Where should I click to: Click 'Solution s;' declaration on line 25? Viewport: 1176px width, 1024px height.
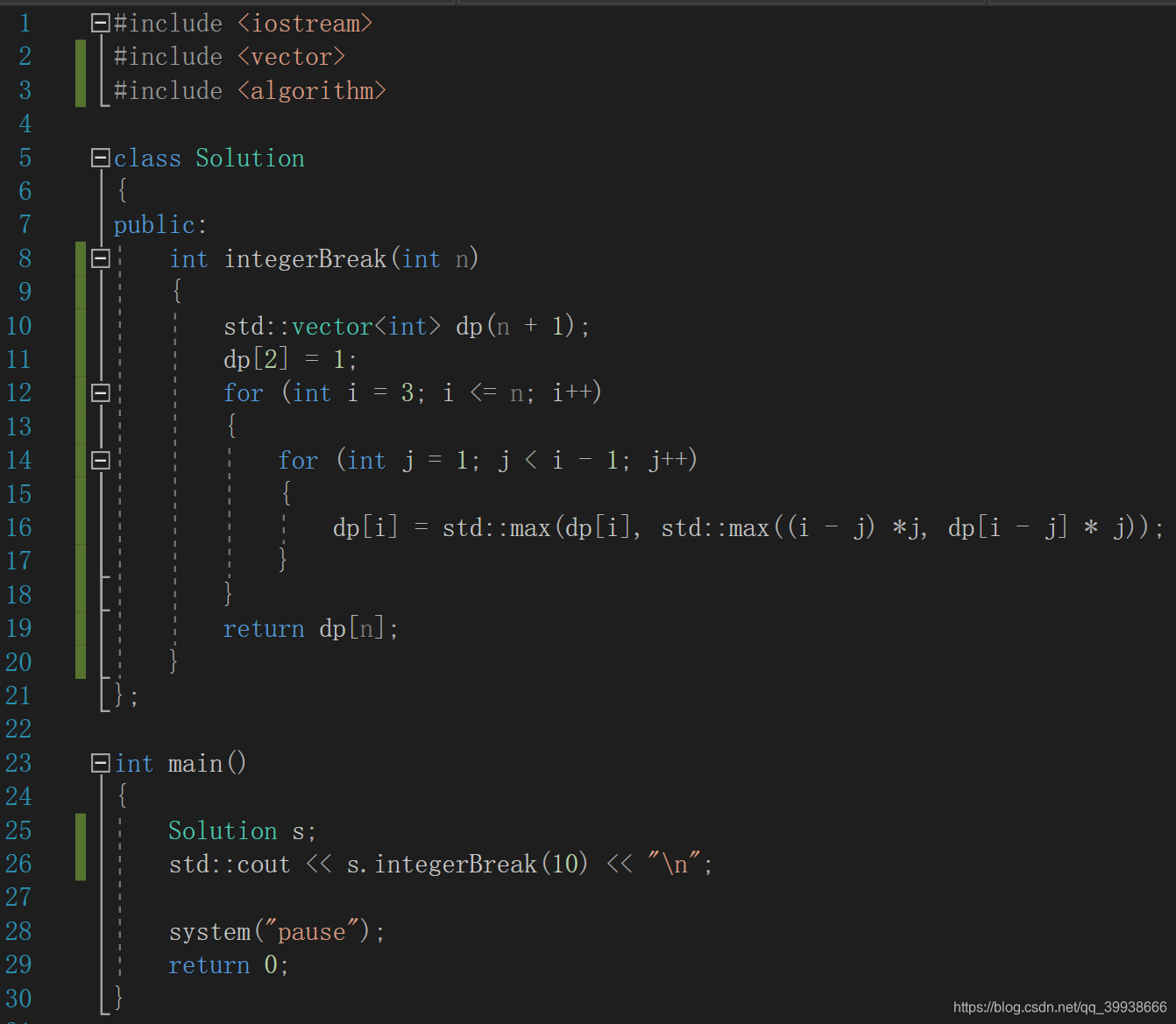coord(242,830)
